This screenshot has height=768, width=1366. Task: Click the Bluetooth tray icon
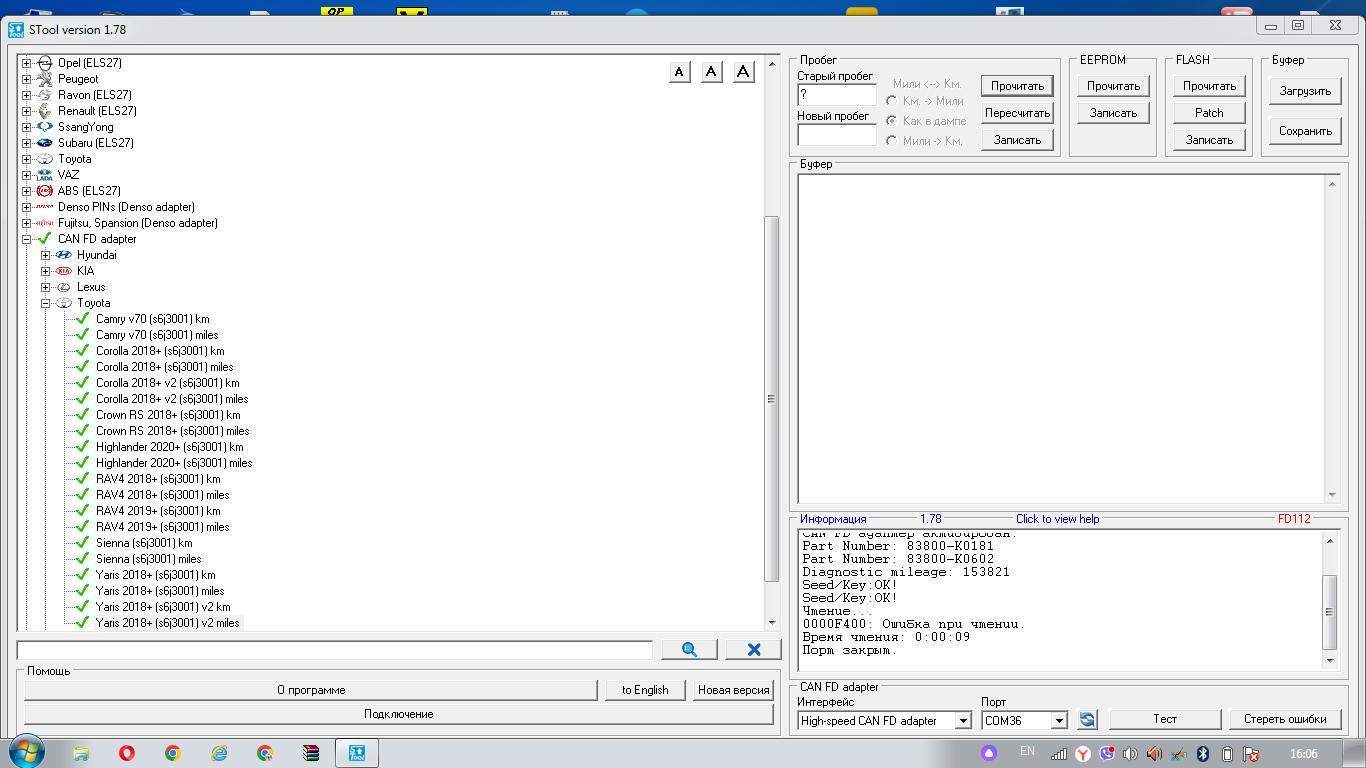[1203, 754]
